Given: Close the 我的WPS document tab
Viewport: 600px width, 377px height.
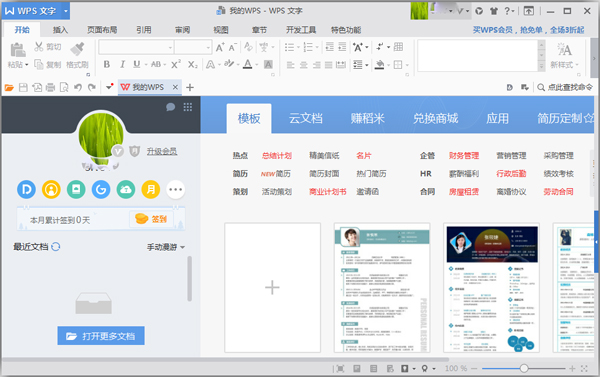Looking at the screenshot, I should [175, 87].
